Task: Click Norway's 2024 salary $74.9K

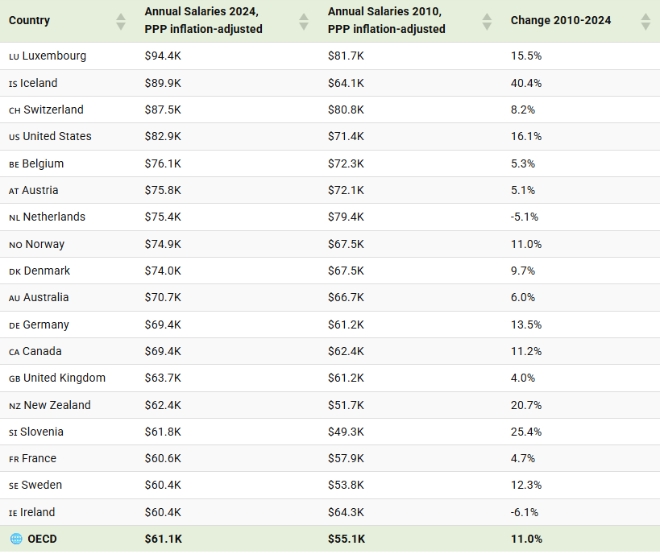Action: 162,244
